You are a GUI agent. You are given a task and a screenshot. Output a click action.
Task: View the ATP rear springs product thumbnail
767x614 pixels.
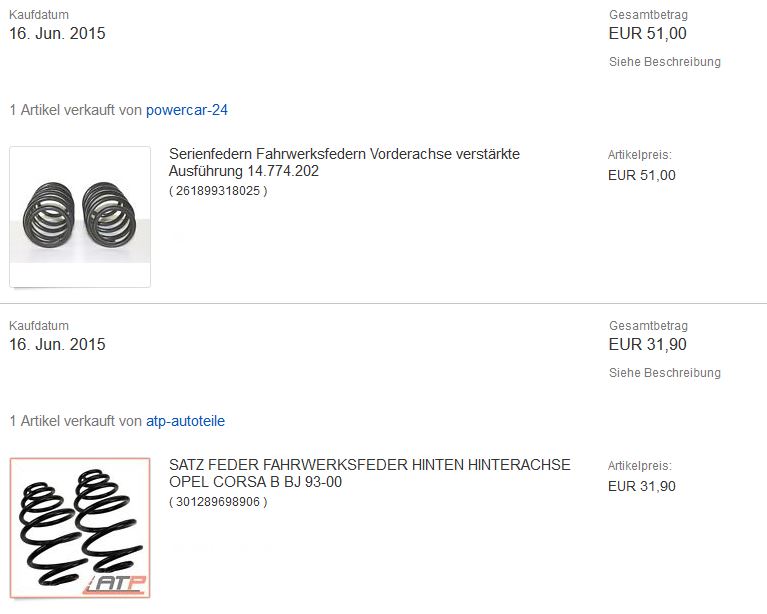tap(80, 528)
